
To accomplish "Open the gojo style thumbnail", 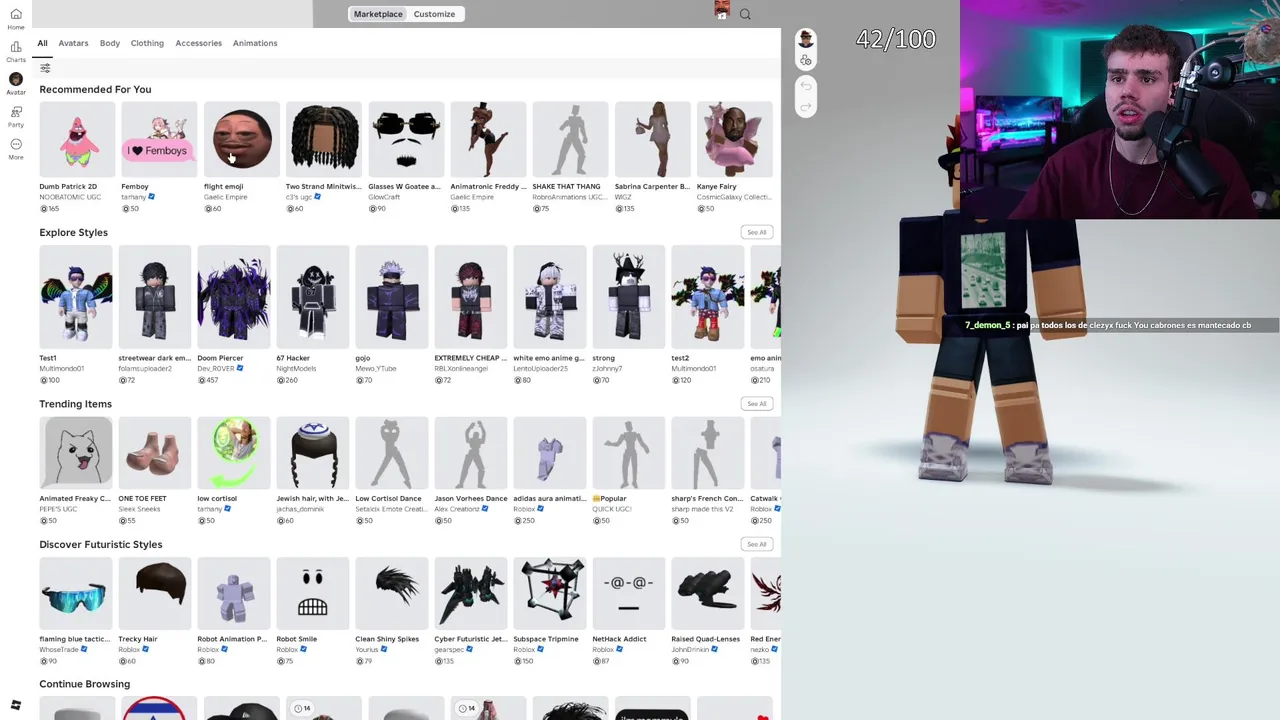I will (392, 297).
